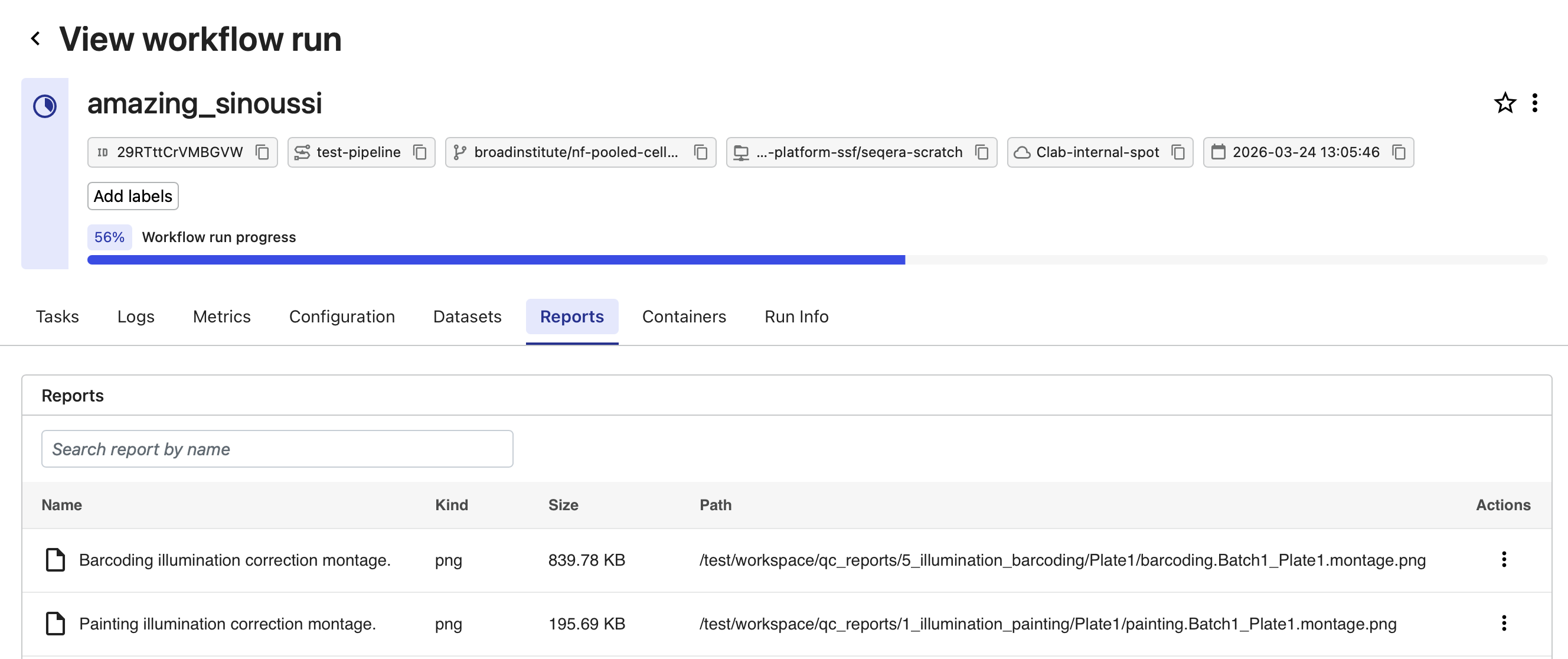Copy the broadinstitute repository name
Screen dimensions: 1568x659
point(701,152)
